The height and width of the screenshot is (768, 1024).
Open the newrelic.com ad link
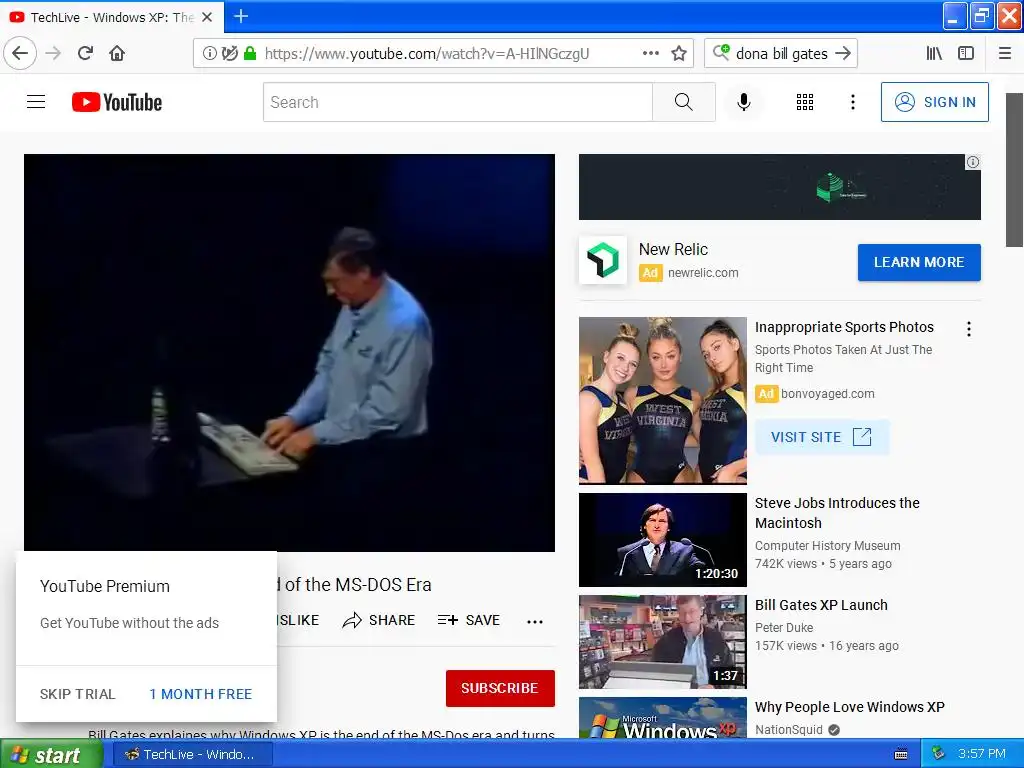coord(703,273)
